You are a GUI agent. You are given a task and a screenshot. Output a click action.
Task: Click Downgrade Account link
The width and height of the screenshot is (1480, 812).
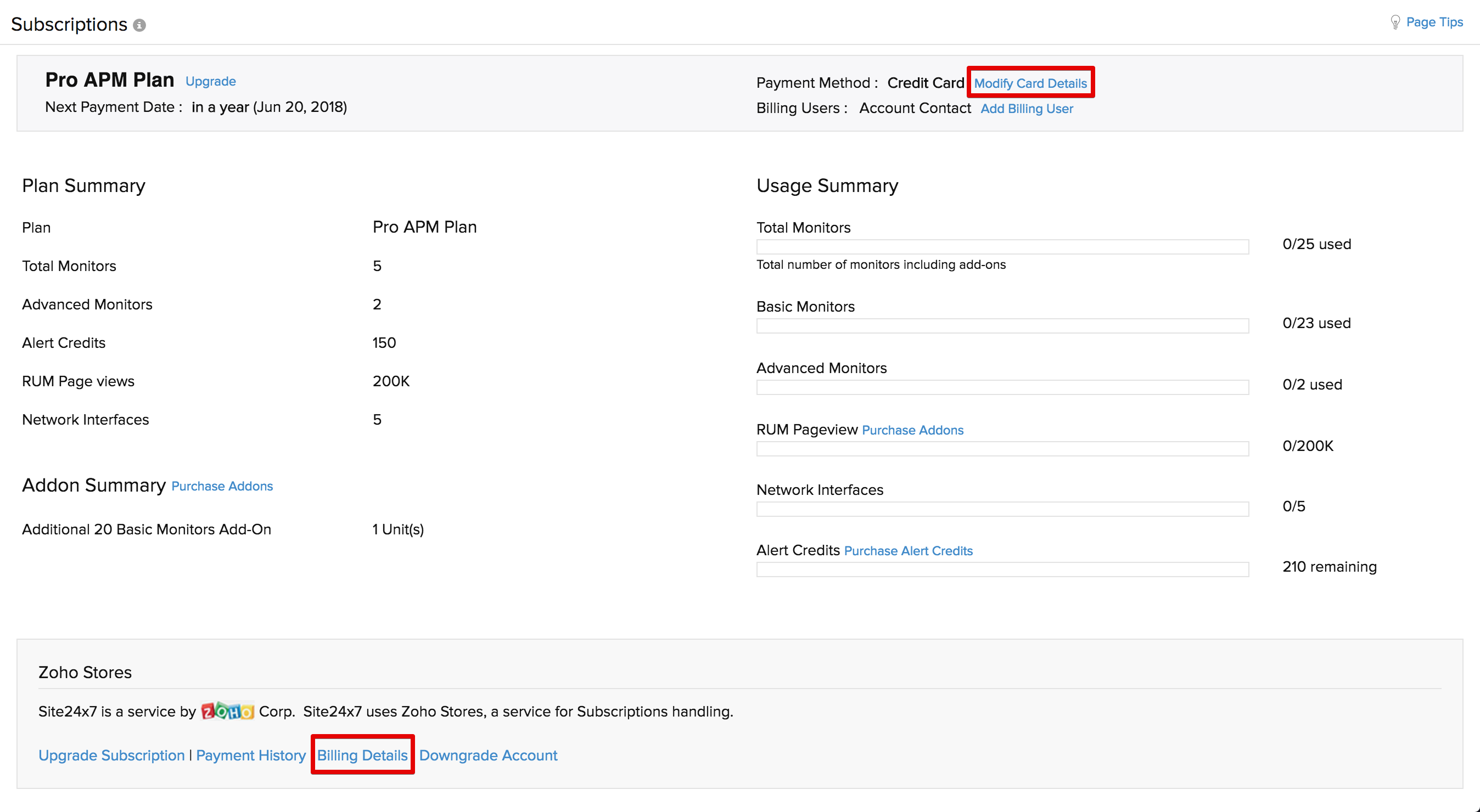(488, 755)
